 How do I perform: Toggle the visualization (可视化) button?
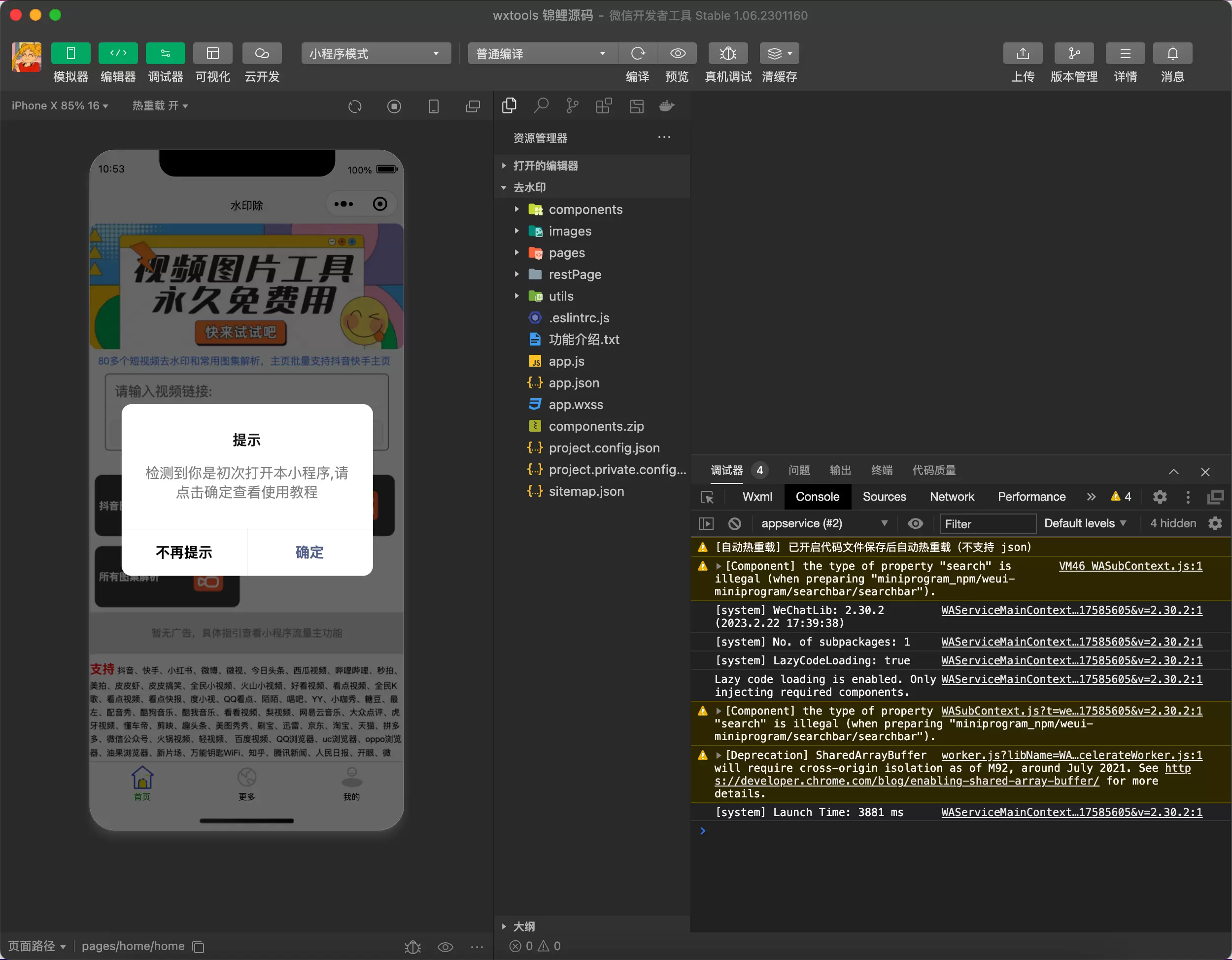point(213,54)
